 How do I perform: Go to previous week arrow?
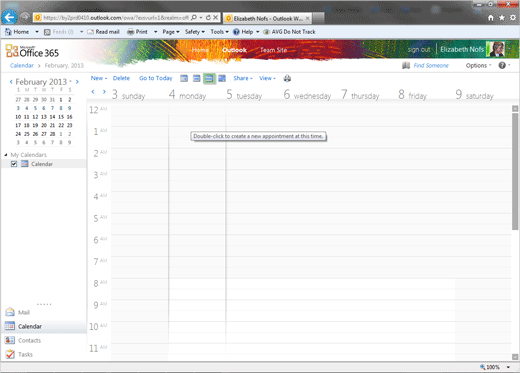[93, 92]
